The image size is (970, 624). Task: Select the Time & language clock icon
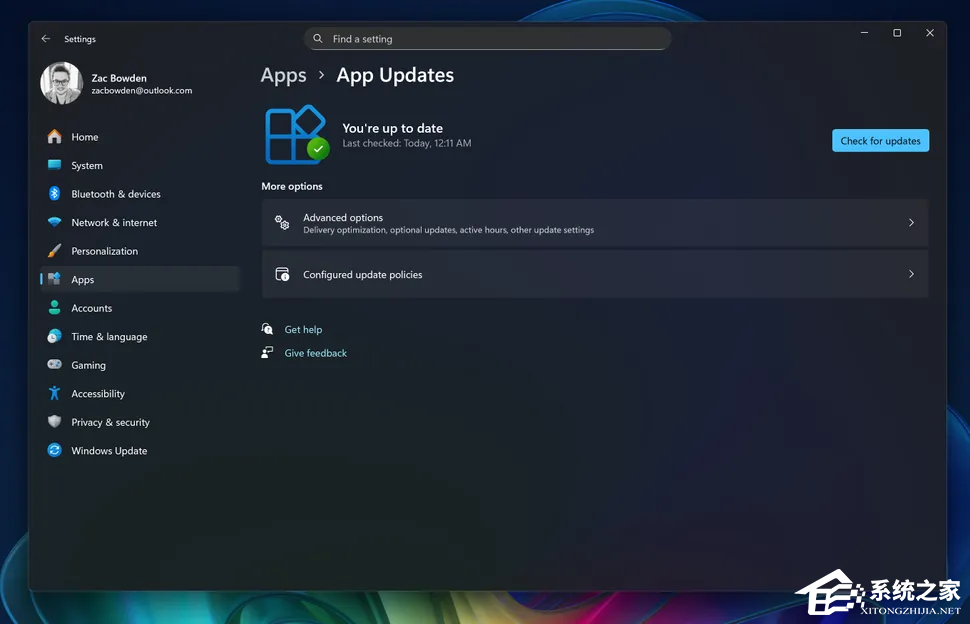54,336
